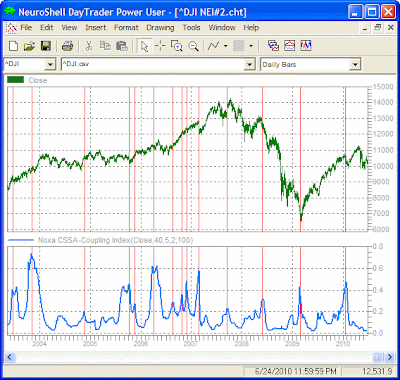Click the New chart icon
The height and width of the screenshot is (380, 400).
coord(13,46)
